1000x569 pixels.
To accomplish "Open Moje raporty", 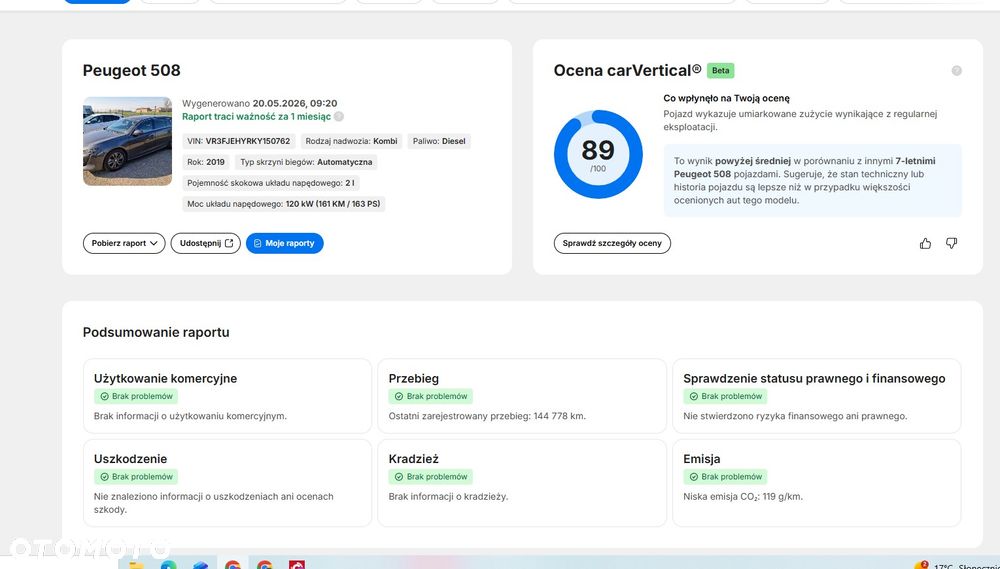I will [x=284, y=243].
